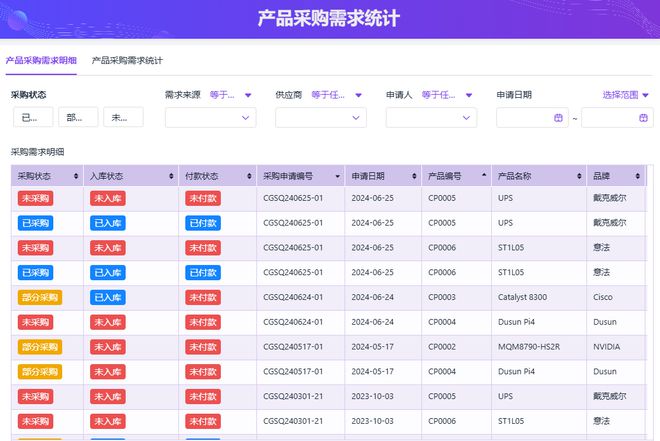This screenshot has height=441, width=660.
Task: Sort by 申请日期 column
Action: [414, 176]
